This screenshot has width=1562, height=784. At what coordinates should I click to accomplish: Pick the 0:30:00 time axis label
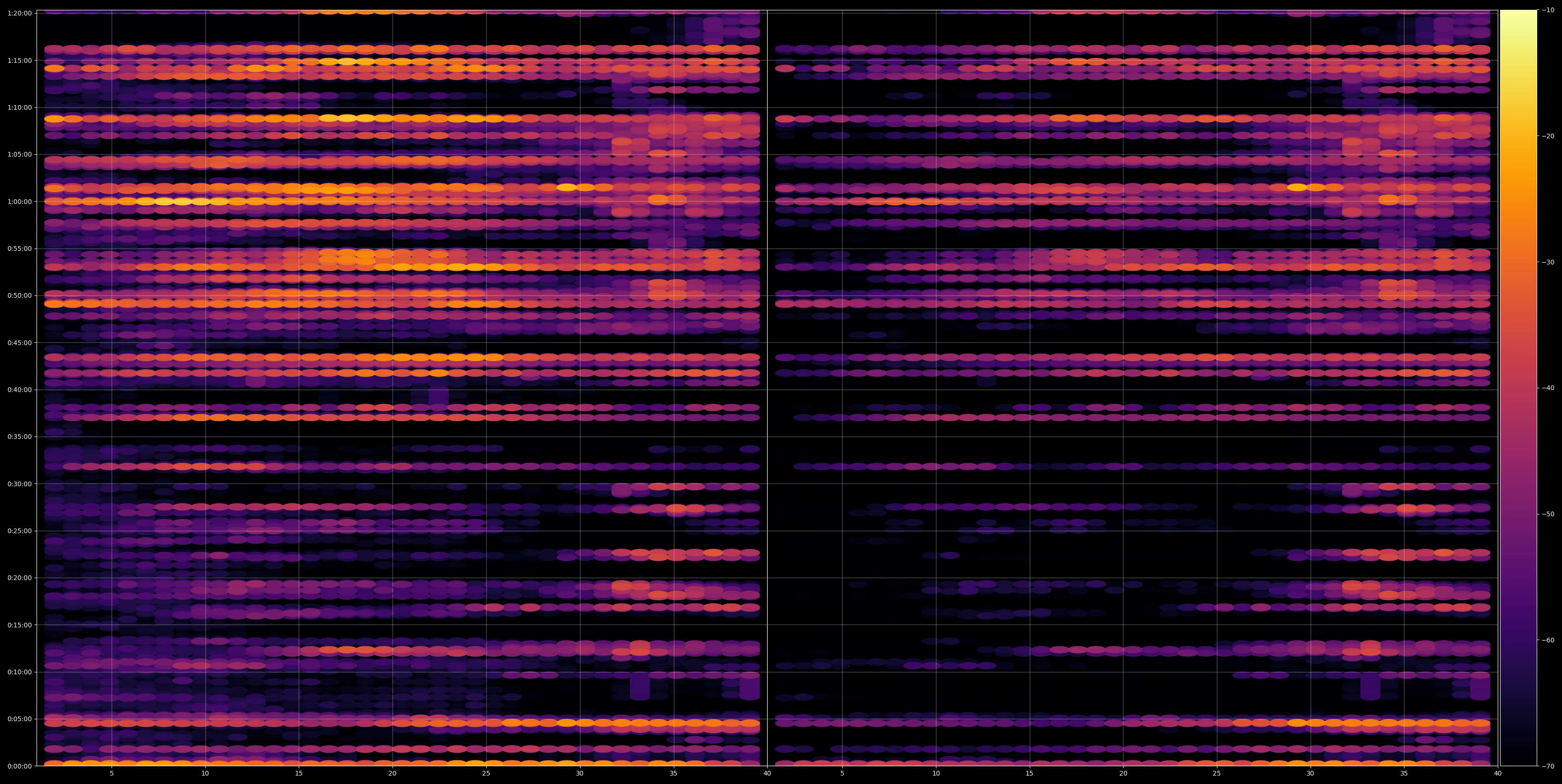click(x=19, y=484)
